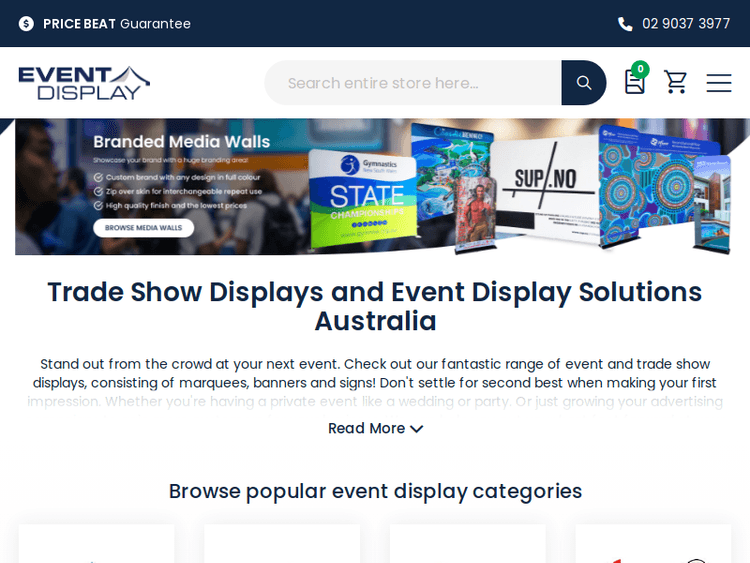Open the Event Display logo homepage
750x563 pixels.
(84, 83)
